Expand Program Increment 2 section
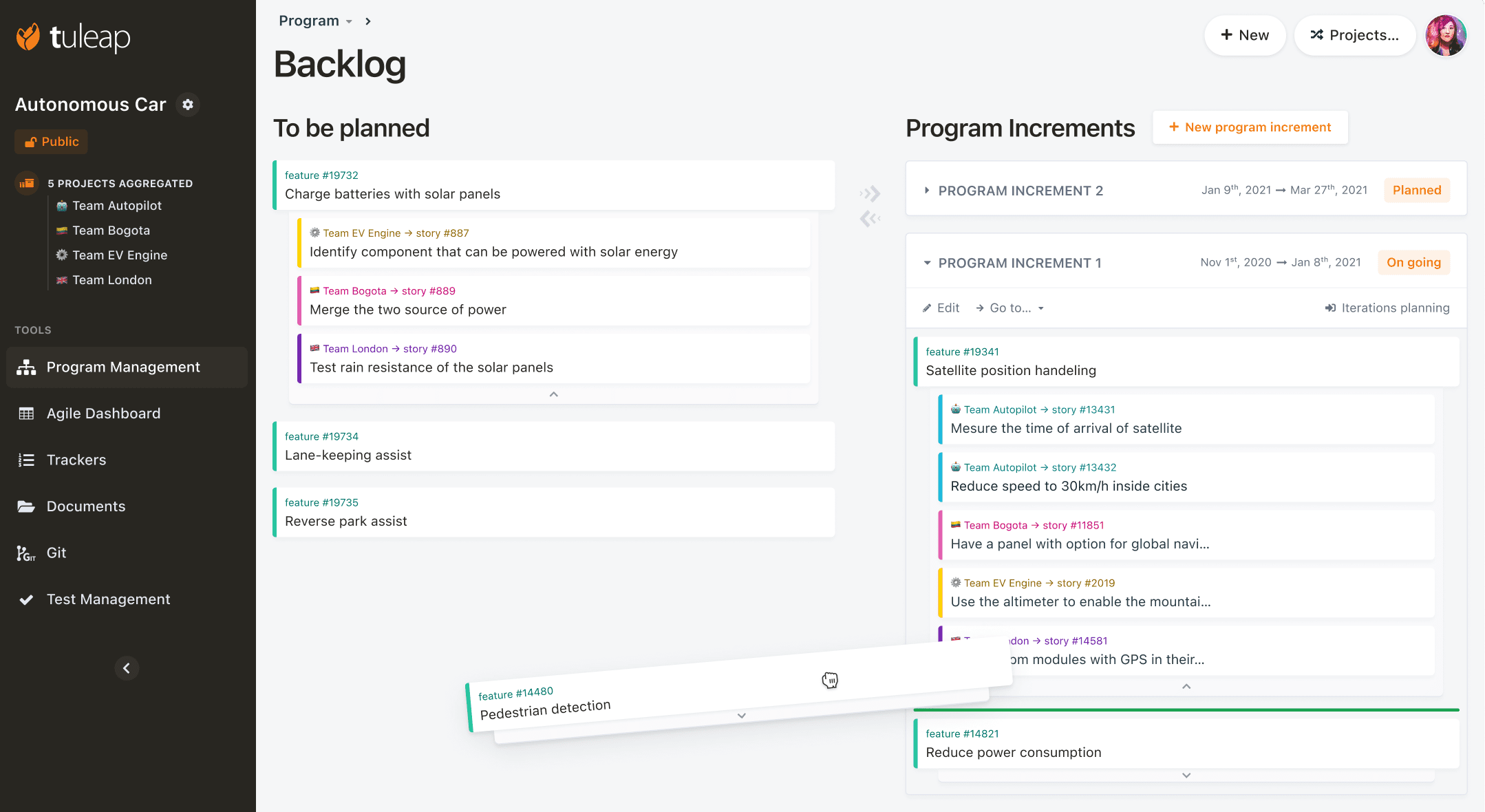 click(927, 191)
